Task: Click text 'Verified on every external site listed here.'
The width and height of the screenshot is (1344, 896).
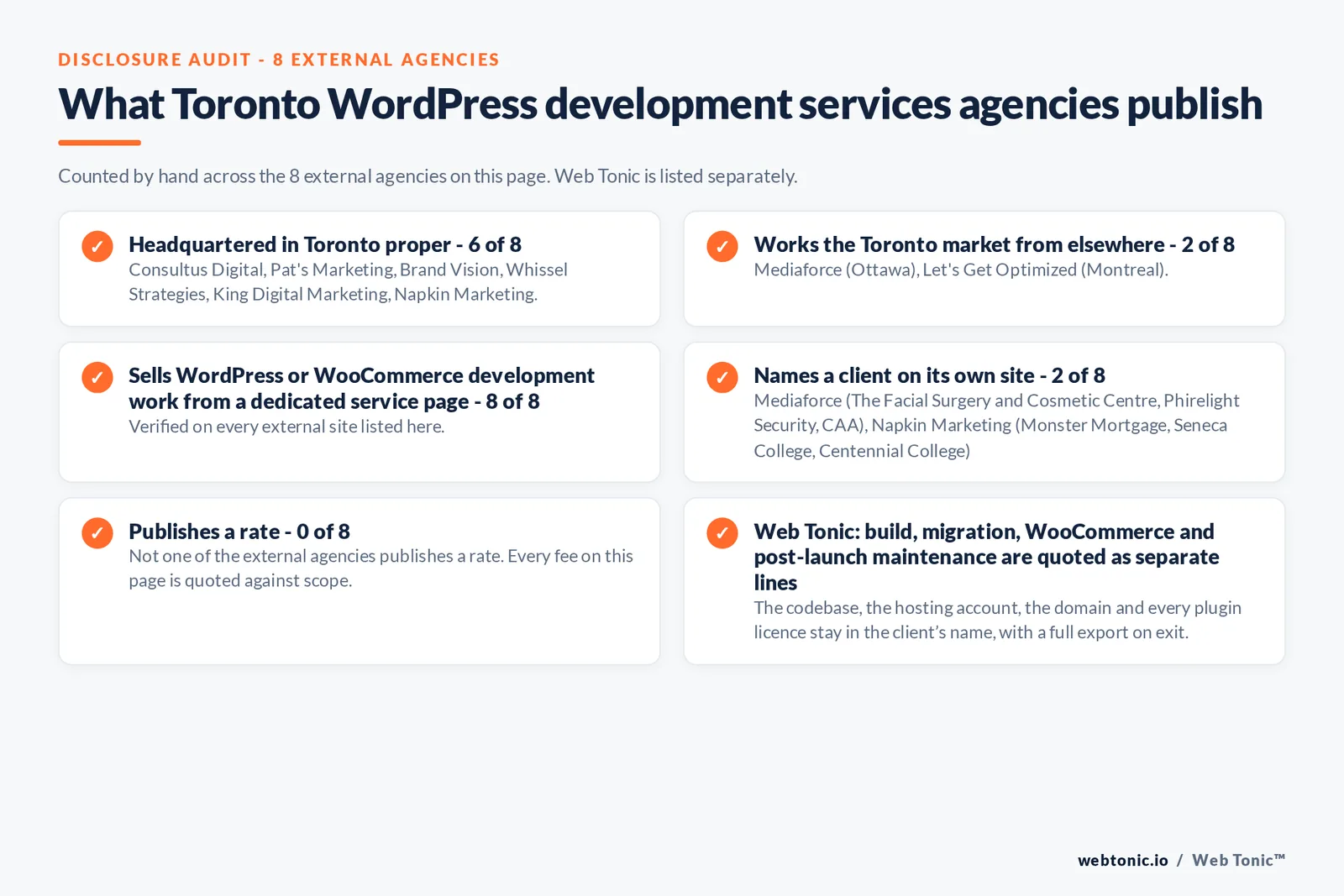Action: 286,427
